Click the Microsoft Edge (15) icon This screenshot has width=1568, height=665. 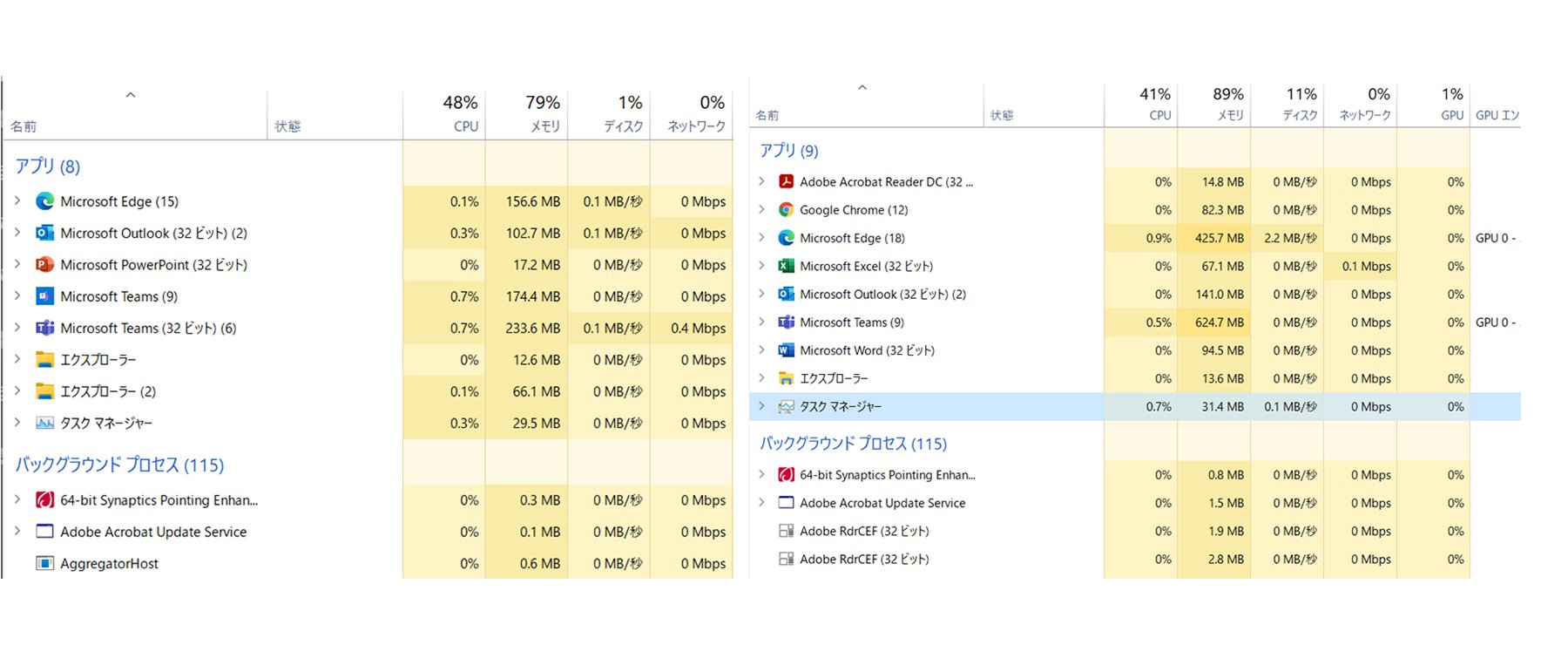[x=44, y=201]
